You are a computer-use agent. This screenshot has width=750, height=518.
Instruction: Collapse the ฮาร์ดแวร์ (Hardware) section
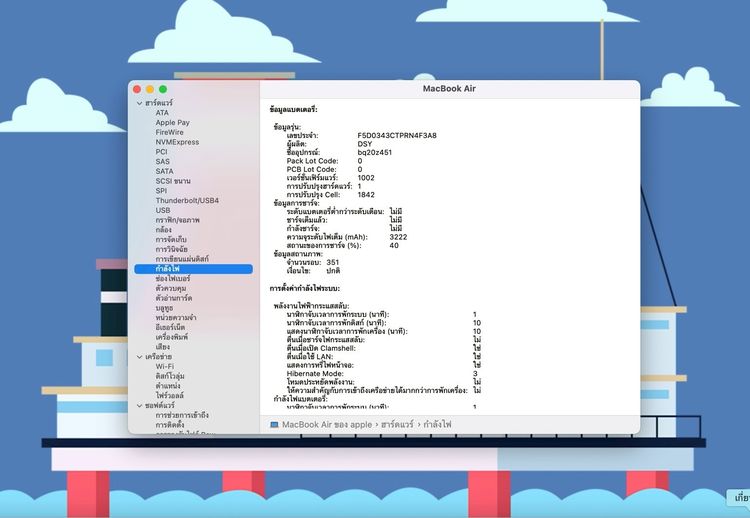coord(140,103)
